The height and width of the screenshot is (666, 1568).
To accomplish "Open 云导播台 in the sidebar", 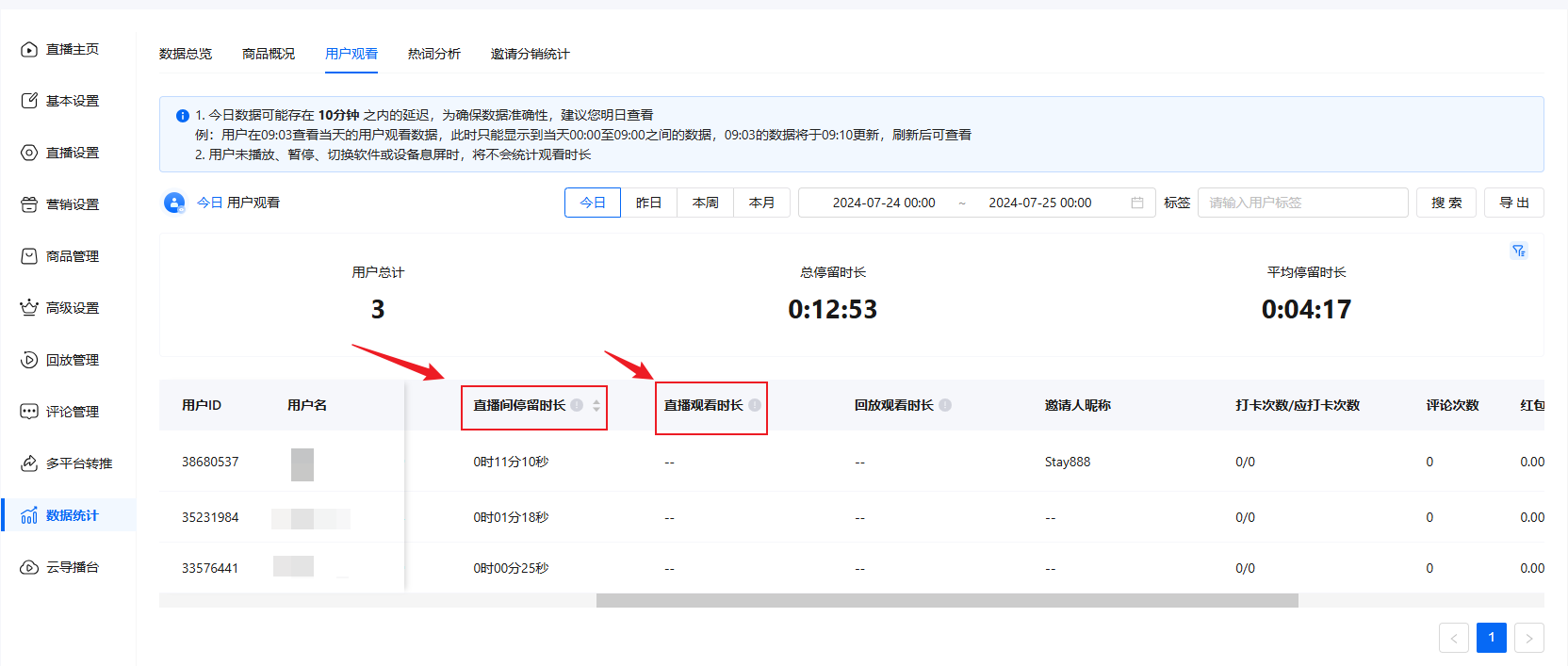I will [x=72, y=567].
